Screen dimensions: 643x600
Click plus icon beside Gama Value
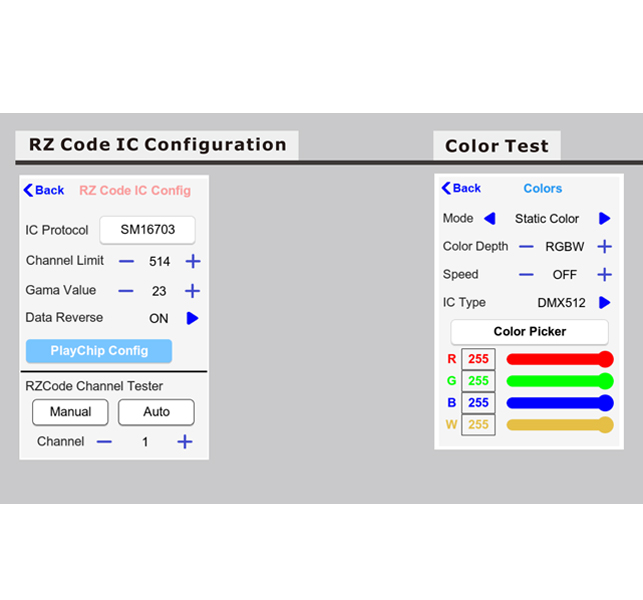point(193,291)
